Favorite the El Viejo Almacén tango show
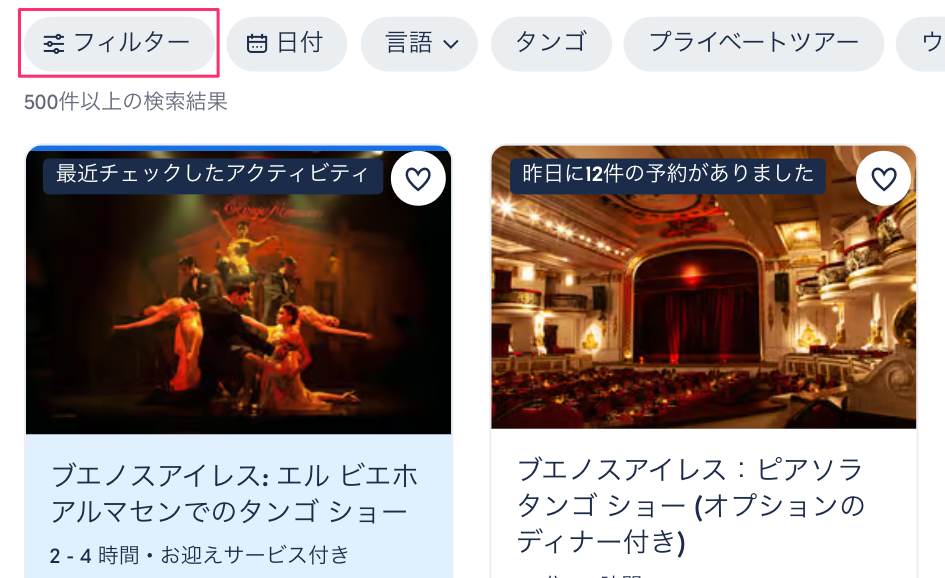Image resolution: width=945 pixels, height=578 pixels. pyautogui.click(x=418, y=178)
